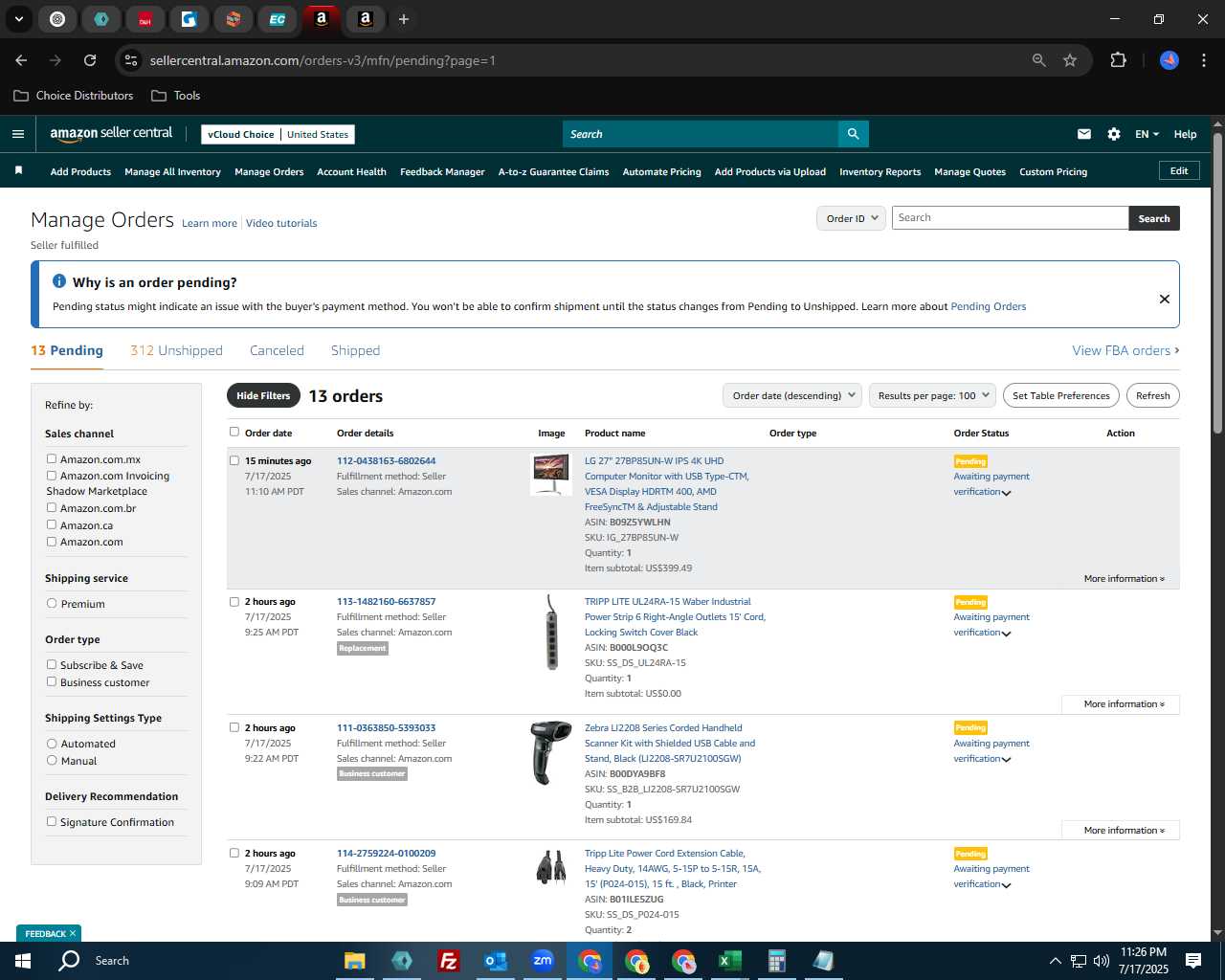The width and height of the screenshot is (1225, 980).
Task: Open order link 114-2759224-0100209
Action: (x=386, y=853)
